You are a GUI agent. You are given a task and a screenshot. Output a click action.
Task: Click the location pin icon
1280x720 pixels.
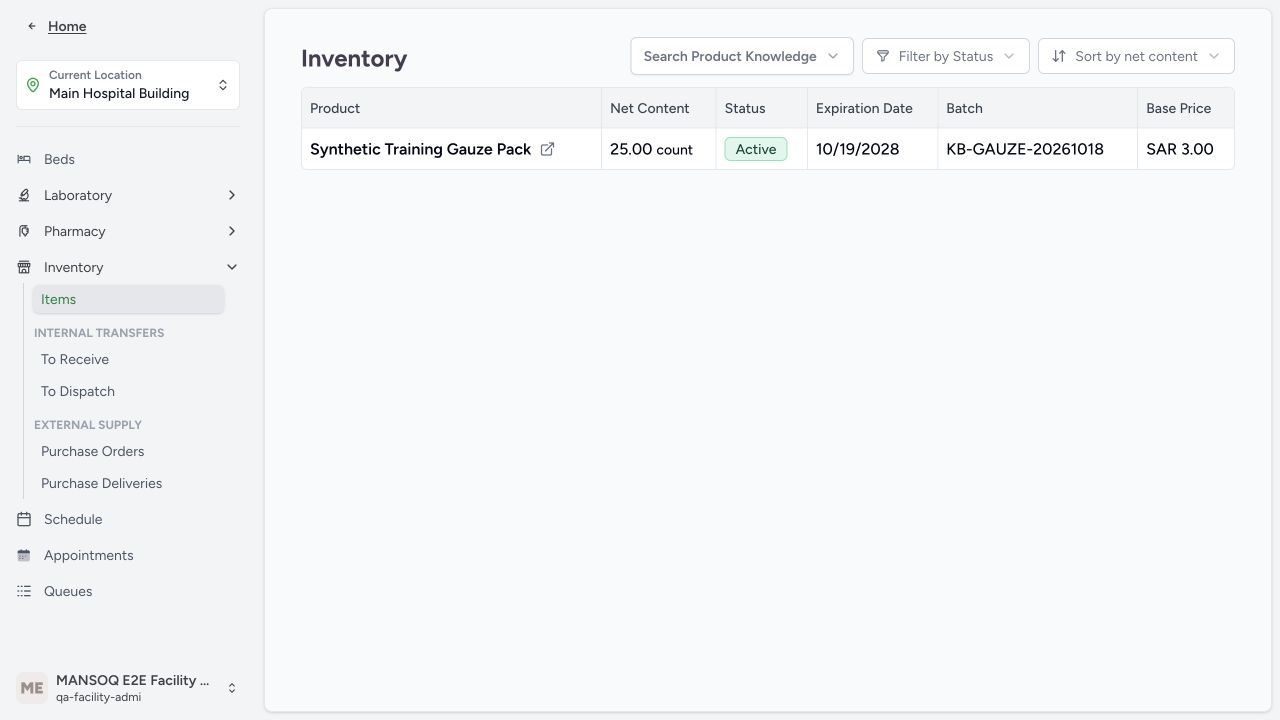coord(33,85)
